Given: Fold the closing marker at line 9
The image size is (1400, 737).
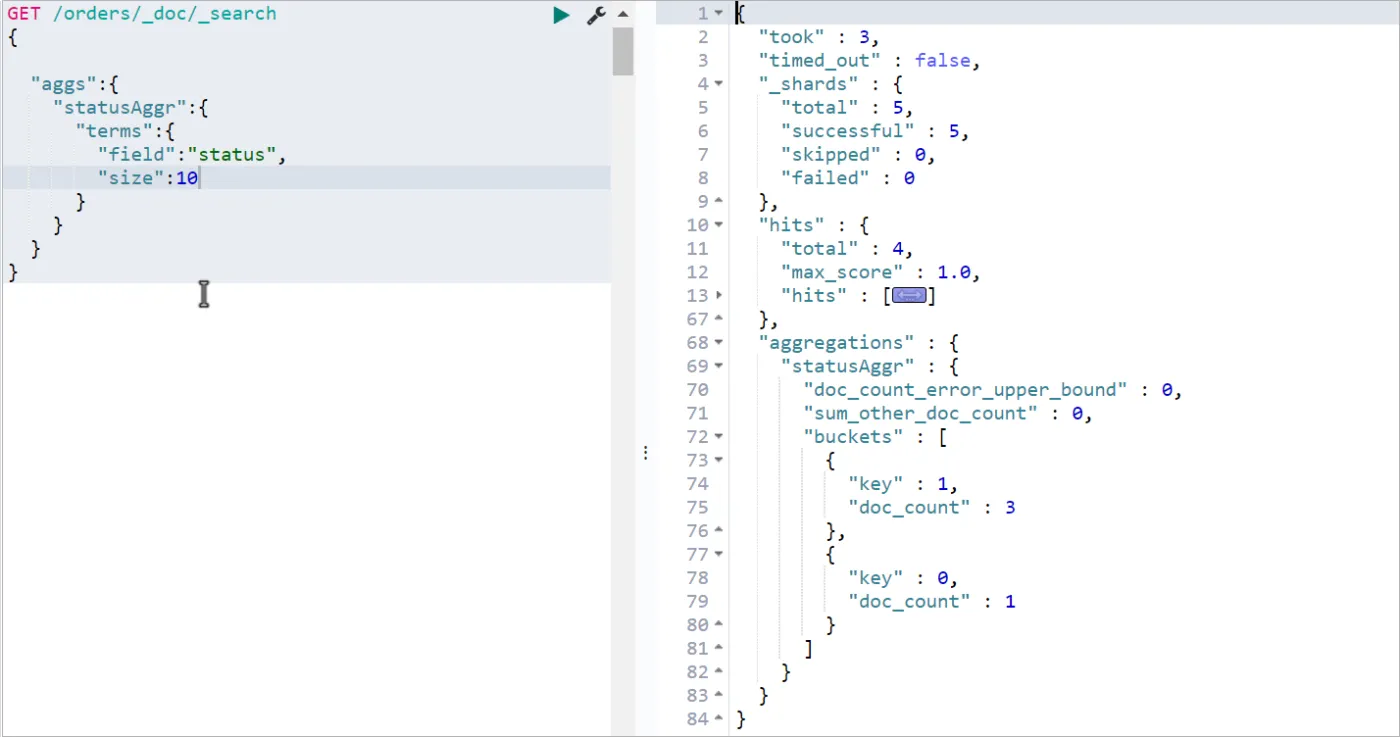Looking at the screenshot, I should [x=718, y=202].
